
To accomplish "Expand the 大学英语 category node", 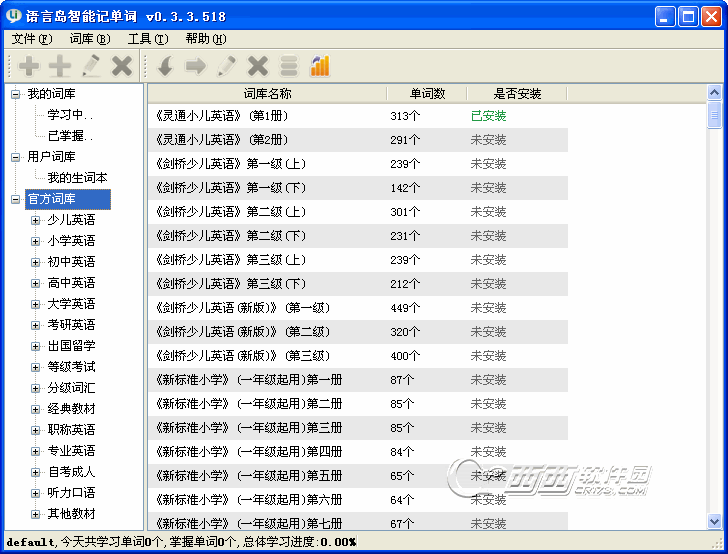I will coord(36,304).
